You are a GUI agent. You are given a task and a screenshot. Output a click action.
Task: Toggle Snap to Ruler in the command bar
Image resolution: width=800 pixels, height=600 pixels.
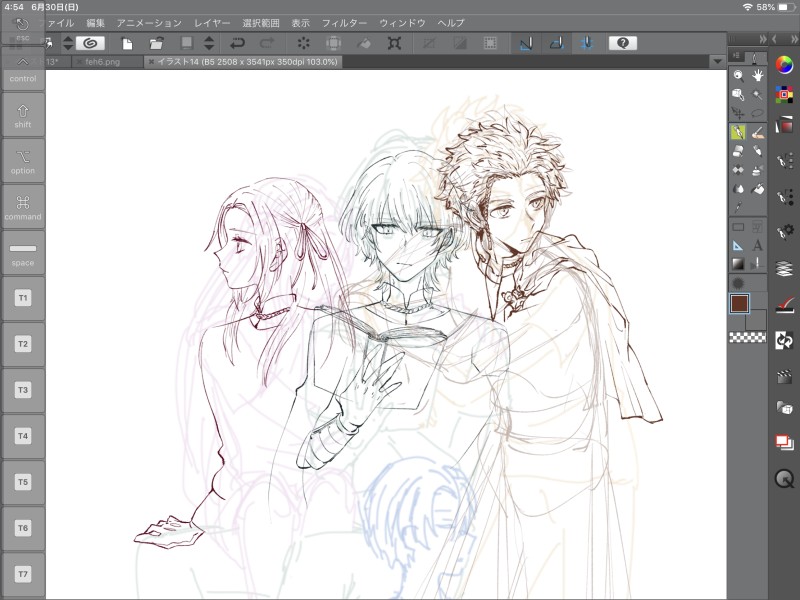click(x=526, y=43)
